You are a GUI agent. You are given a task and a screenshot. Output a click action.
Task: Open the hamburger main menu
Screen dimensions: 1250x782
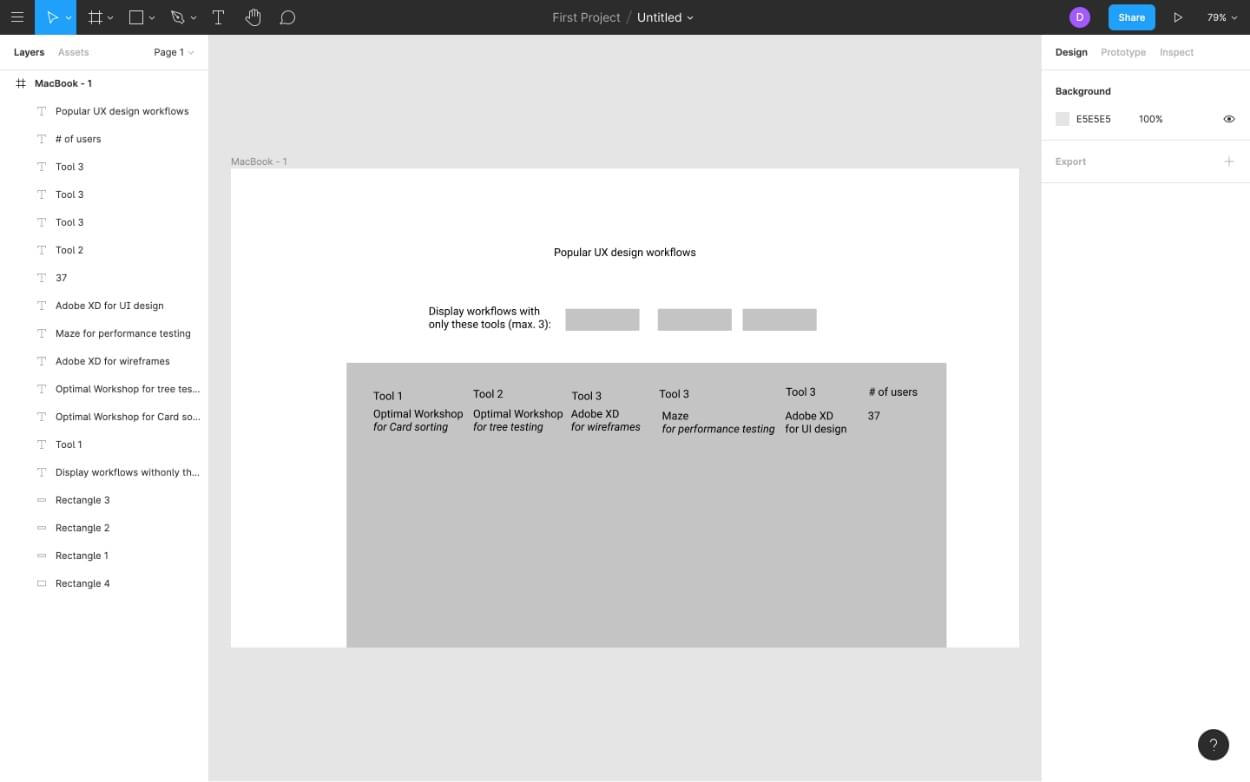(x=17, y=17)
